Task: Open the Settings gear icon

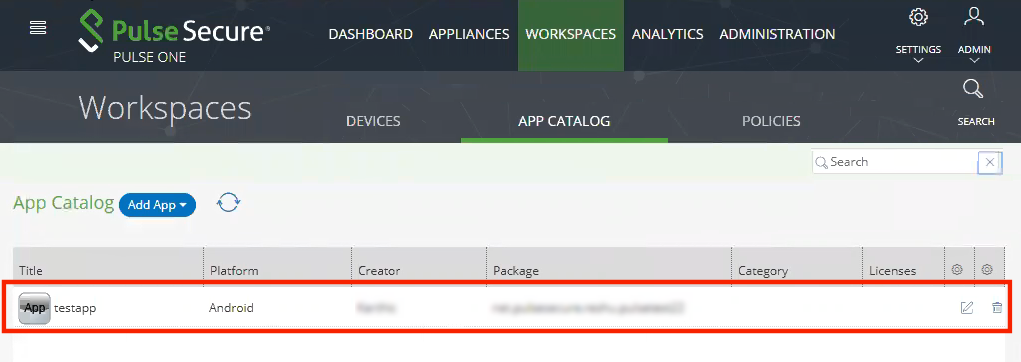Action: (918, 18)
